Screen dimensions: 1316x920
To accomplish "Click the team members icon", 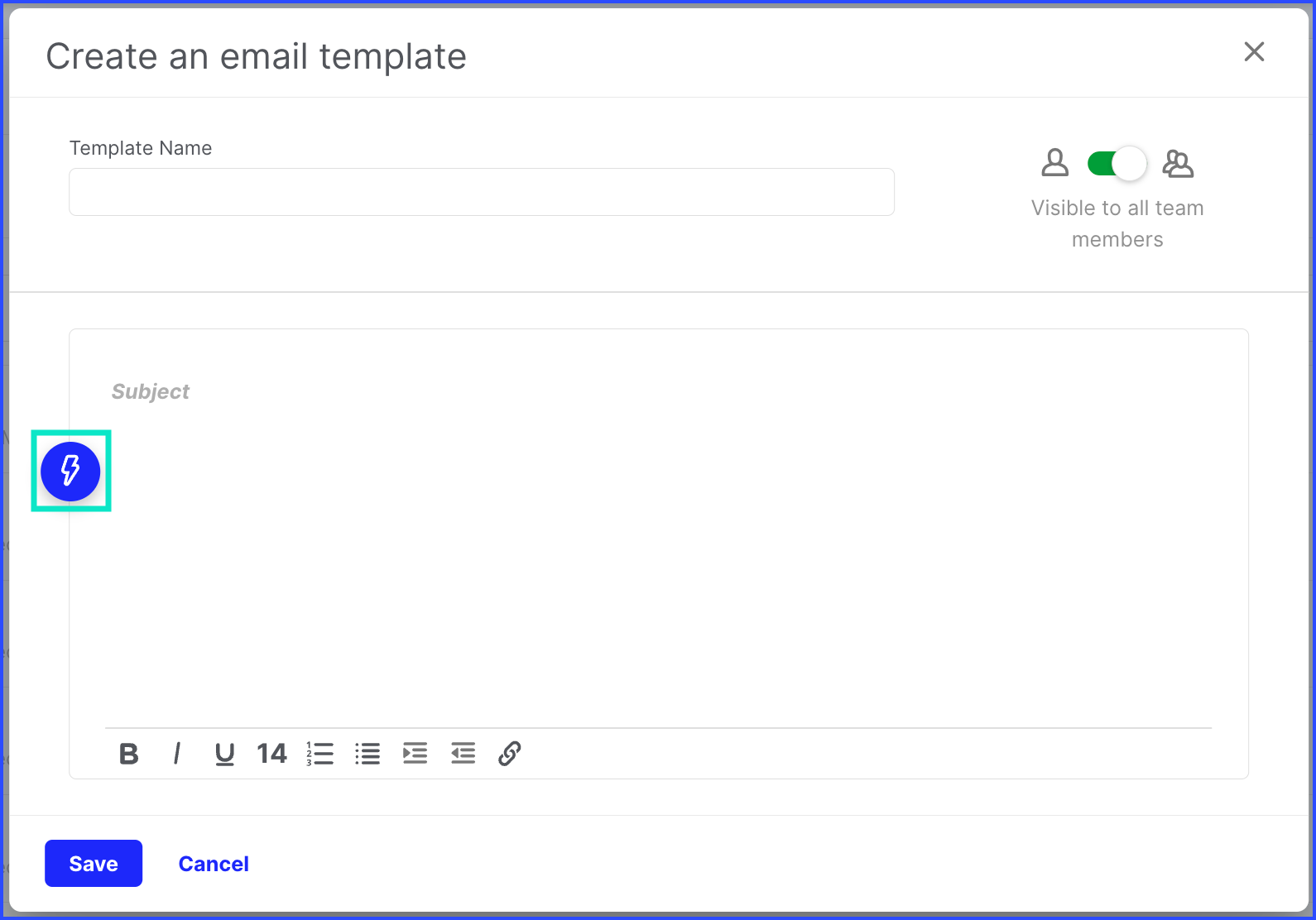I will [1178, 163].
